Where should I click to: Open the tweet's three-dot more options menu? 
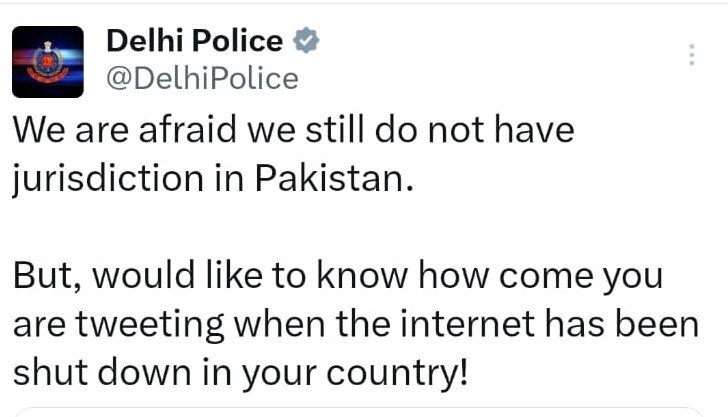tap(690, 55)
